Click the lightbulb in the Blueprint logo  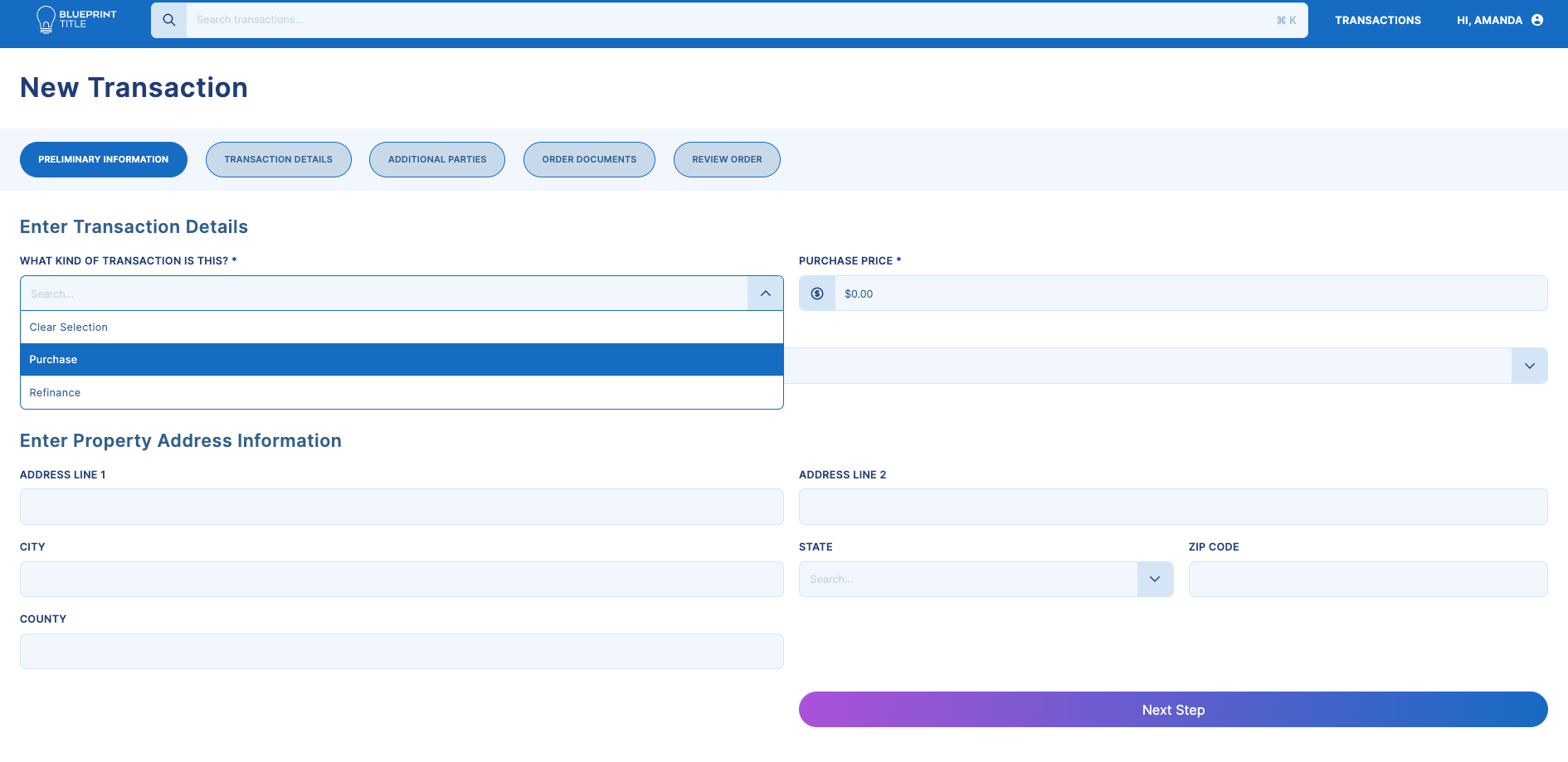(x=46, y=19)
